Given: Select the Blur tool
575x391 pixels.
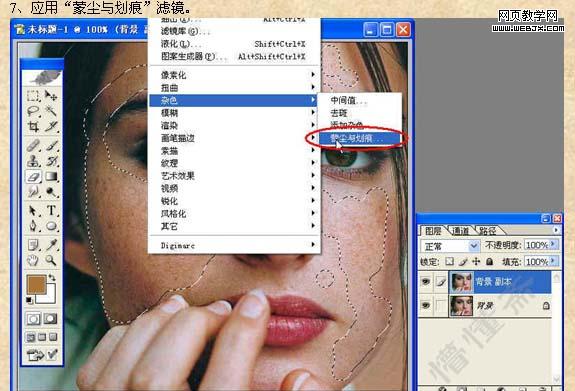Looking at the screenshot, I should point(33,191).
